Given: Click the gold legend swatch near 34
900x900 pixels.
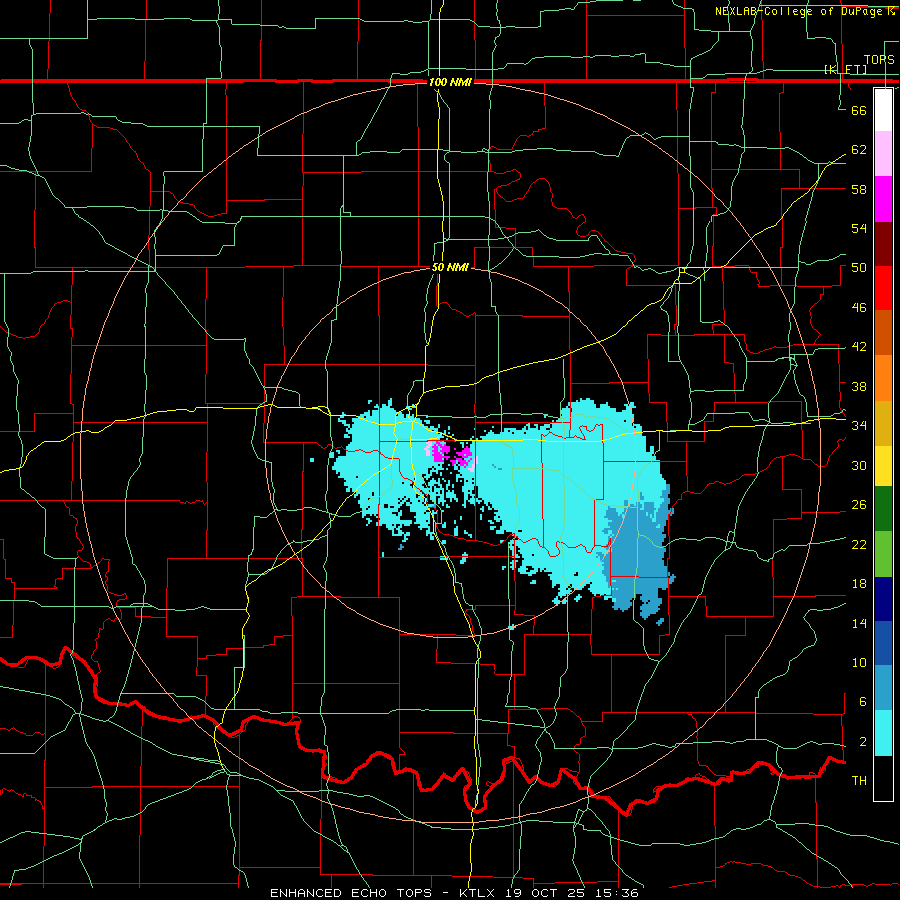Looking at the screenshot, I should [x=883, y=423].
